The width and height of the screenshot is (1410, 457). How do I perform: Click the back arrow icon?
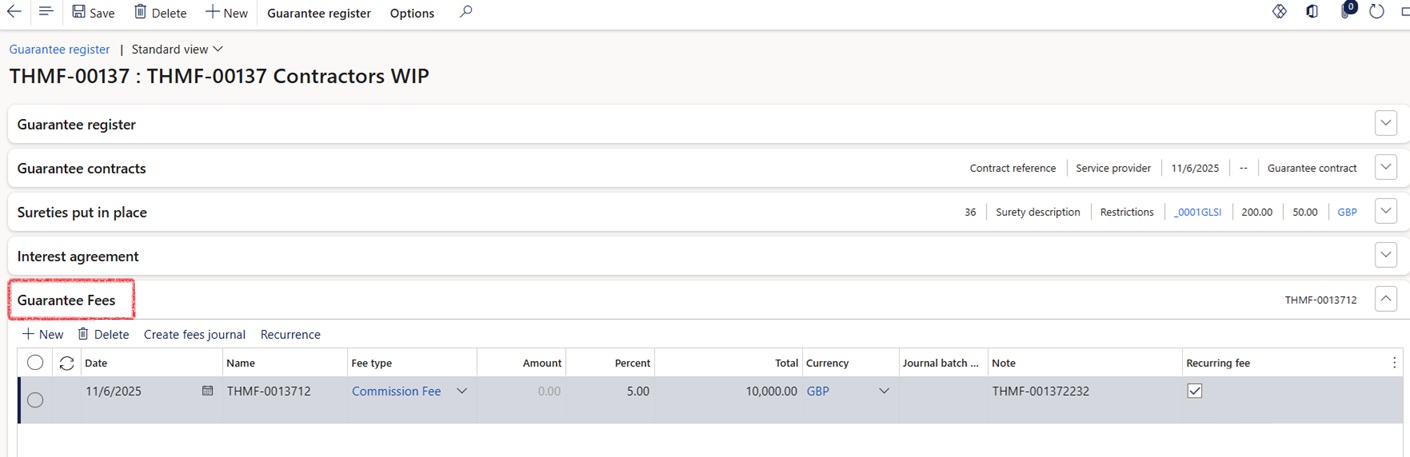[x=14, y=12]
